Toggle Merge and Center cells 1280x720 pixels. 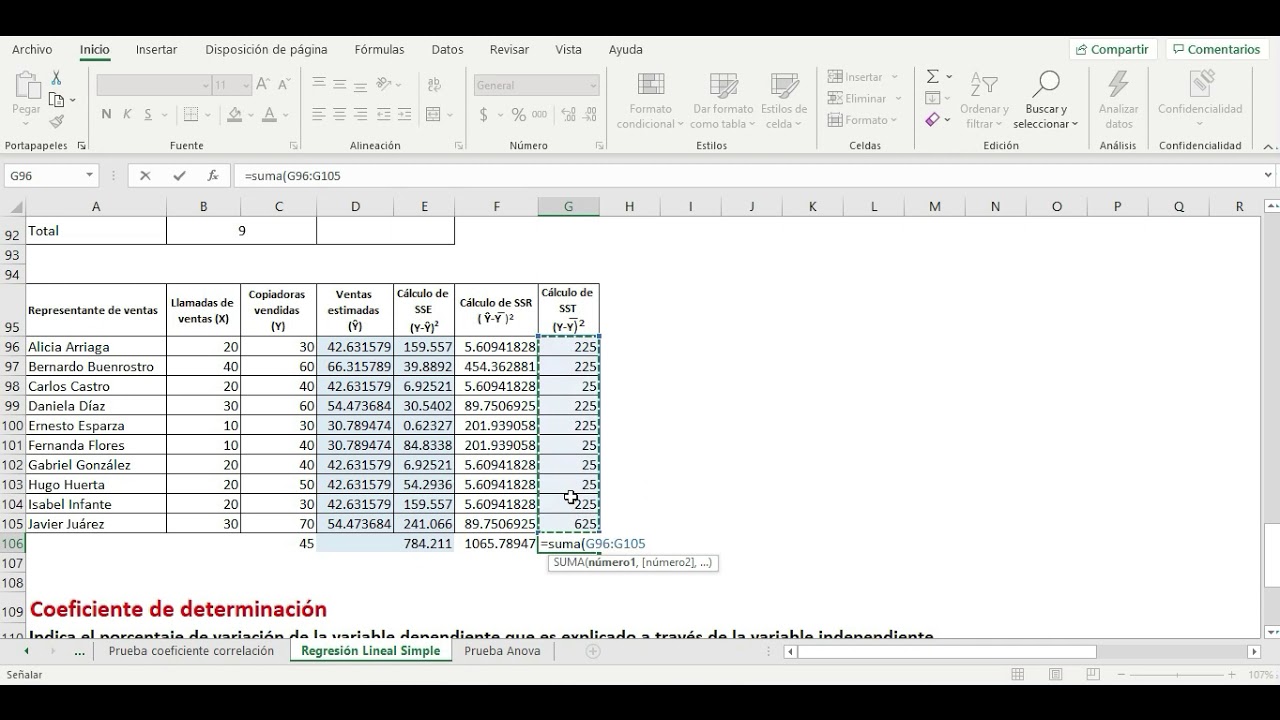433,115
